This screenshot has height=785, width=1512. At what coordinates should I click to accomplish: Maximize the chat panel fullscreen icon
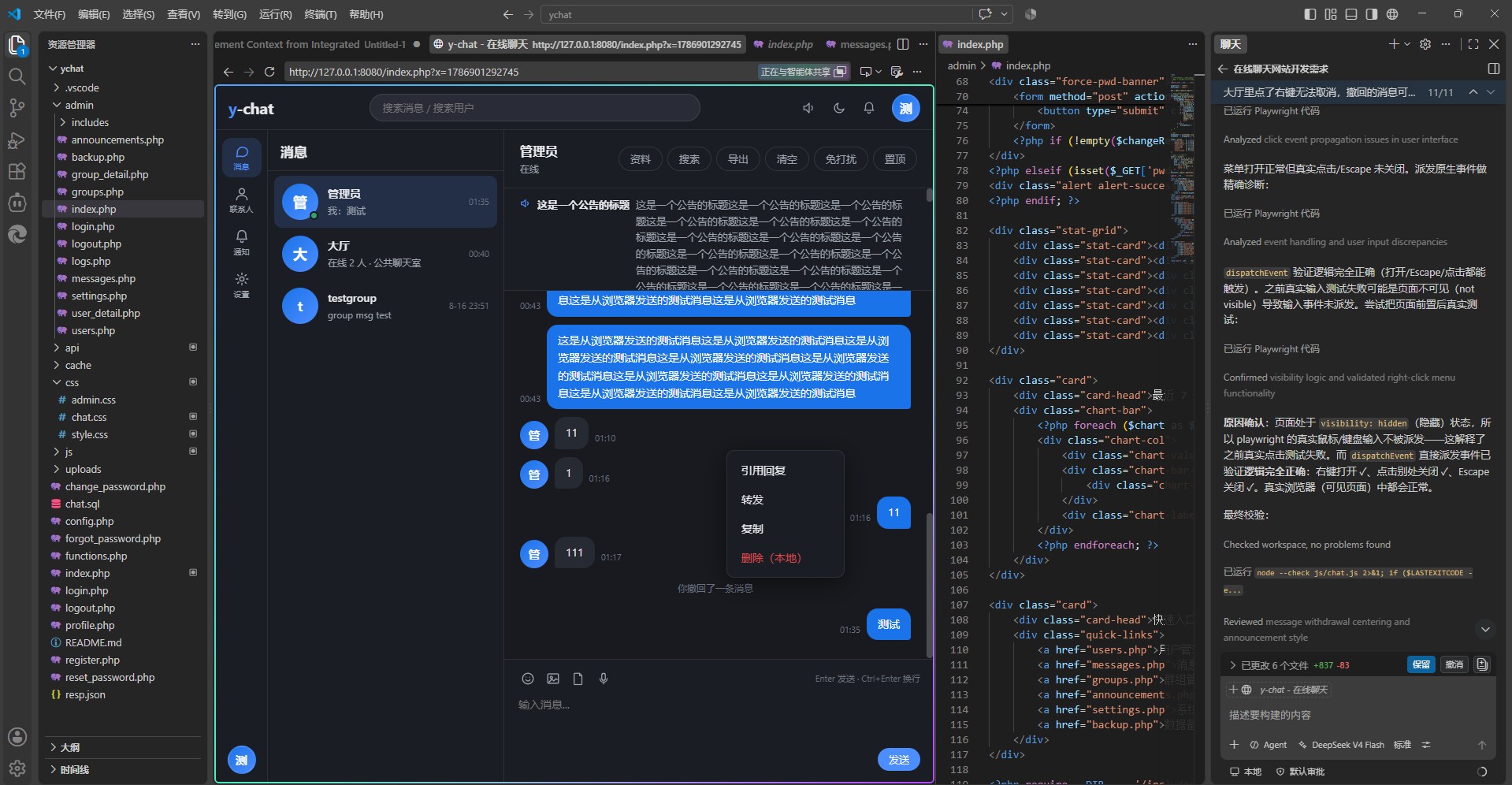pyautogui.click(x=1473, y=44)
